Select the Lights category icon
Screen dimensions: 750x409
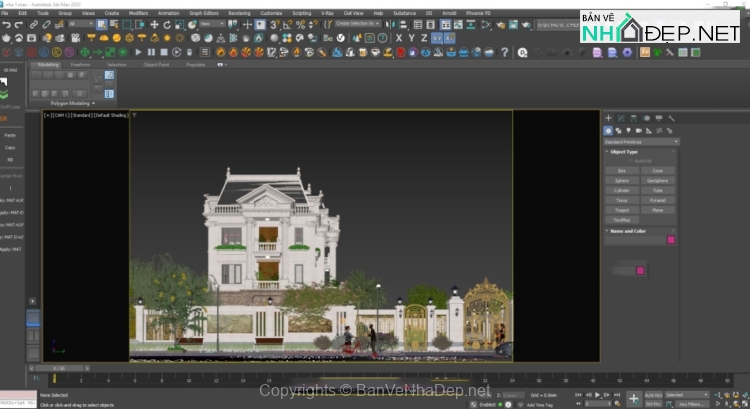click(x=628, y=130)
